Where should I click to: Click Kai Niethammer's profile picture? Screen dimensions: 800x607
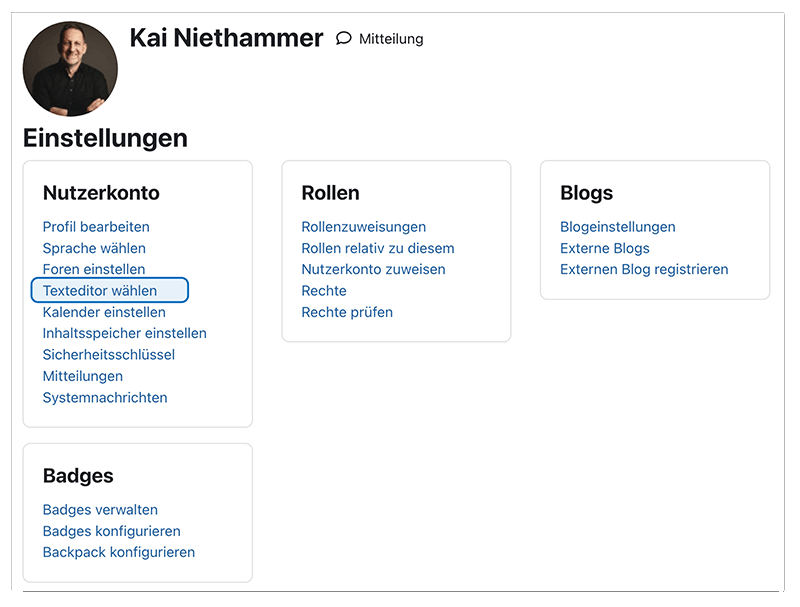[x=70, y=69]
